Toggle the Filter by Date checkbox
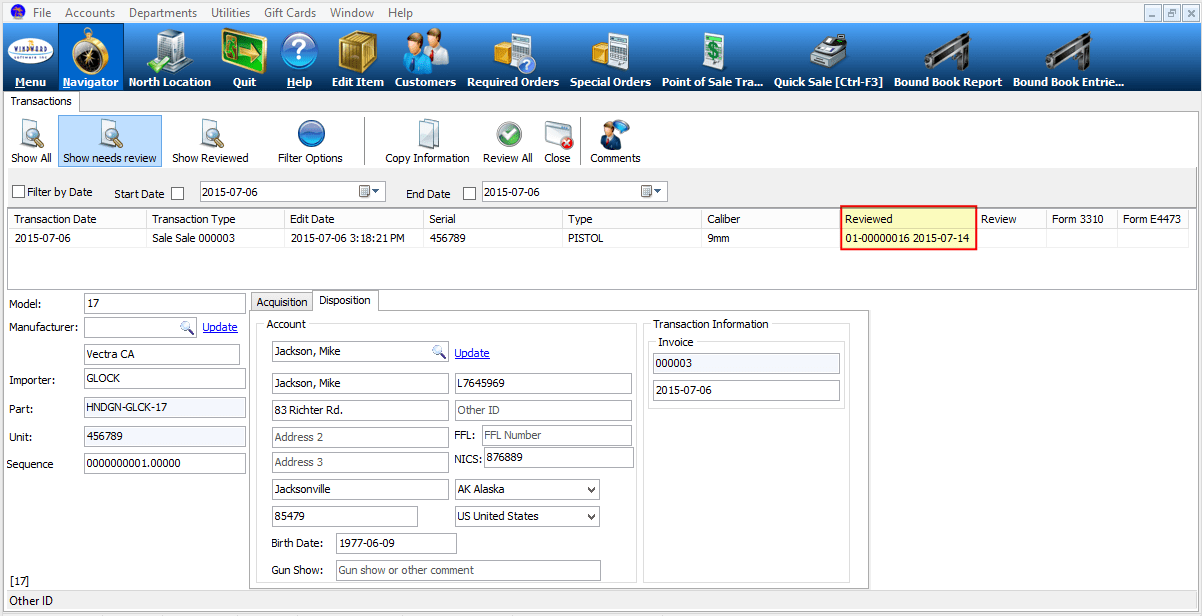This screenshot has width=1202, height=616. (x=18, y=192)
